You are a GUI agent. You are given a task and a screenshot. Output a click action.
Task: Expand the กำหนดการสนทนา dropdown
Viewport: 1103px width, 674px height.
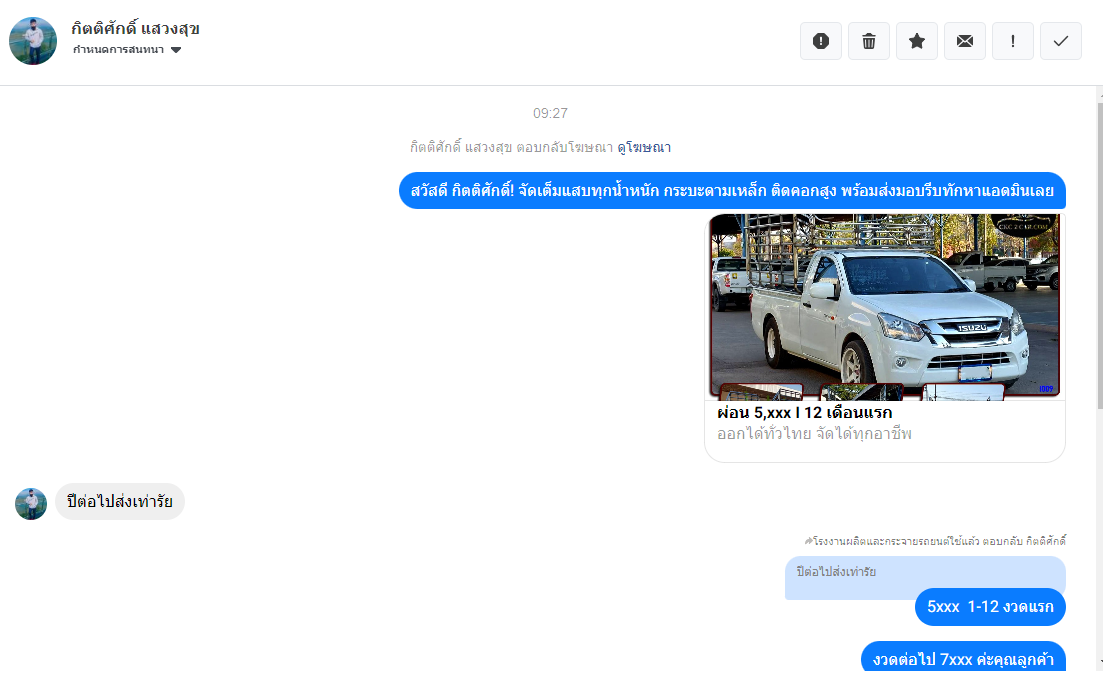coord(119,50)
